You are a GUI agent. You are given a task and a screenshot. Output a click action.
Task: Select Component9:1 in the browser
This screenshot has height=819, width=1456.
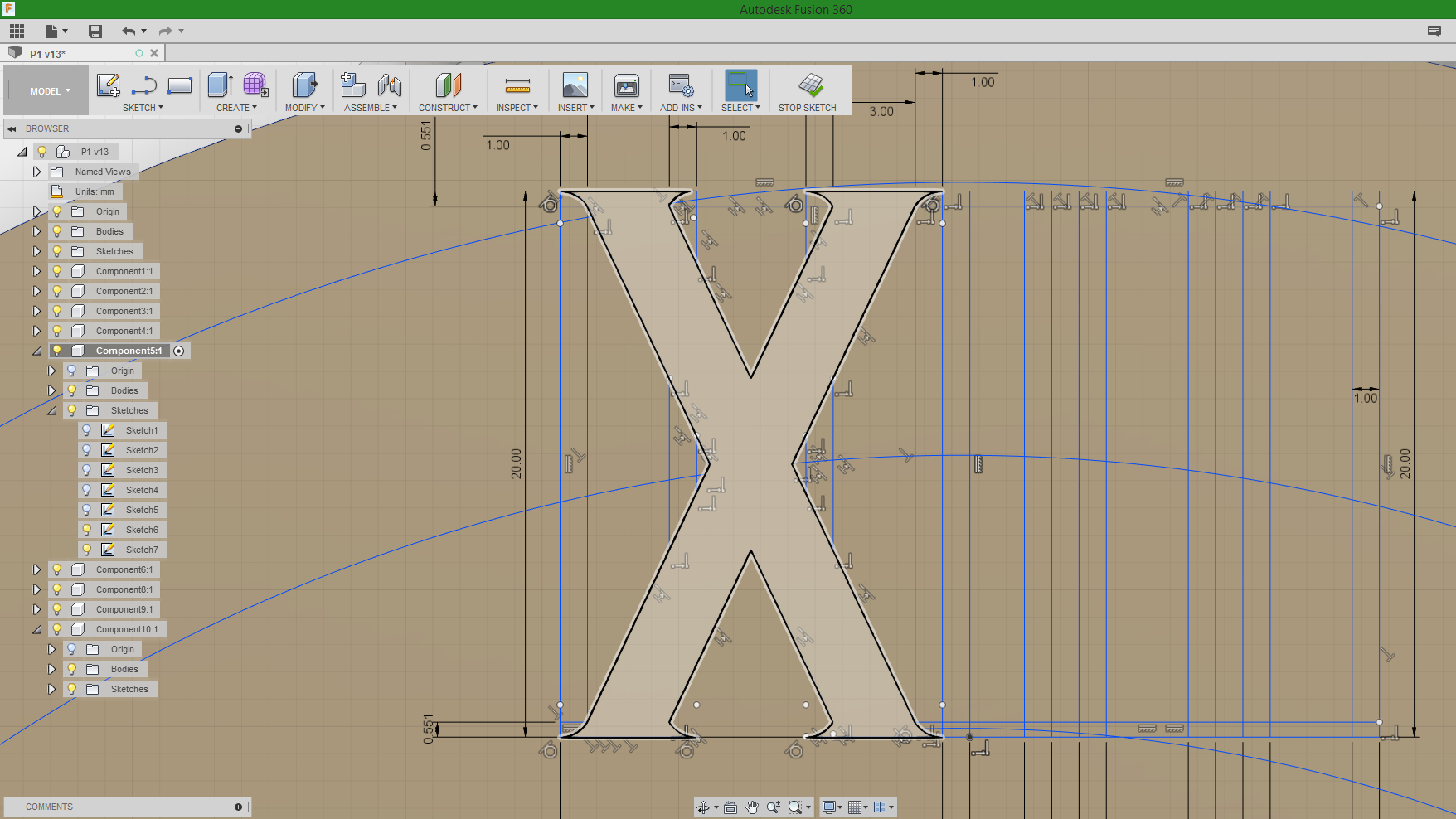[x=124, y=609]
